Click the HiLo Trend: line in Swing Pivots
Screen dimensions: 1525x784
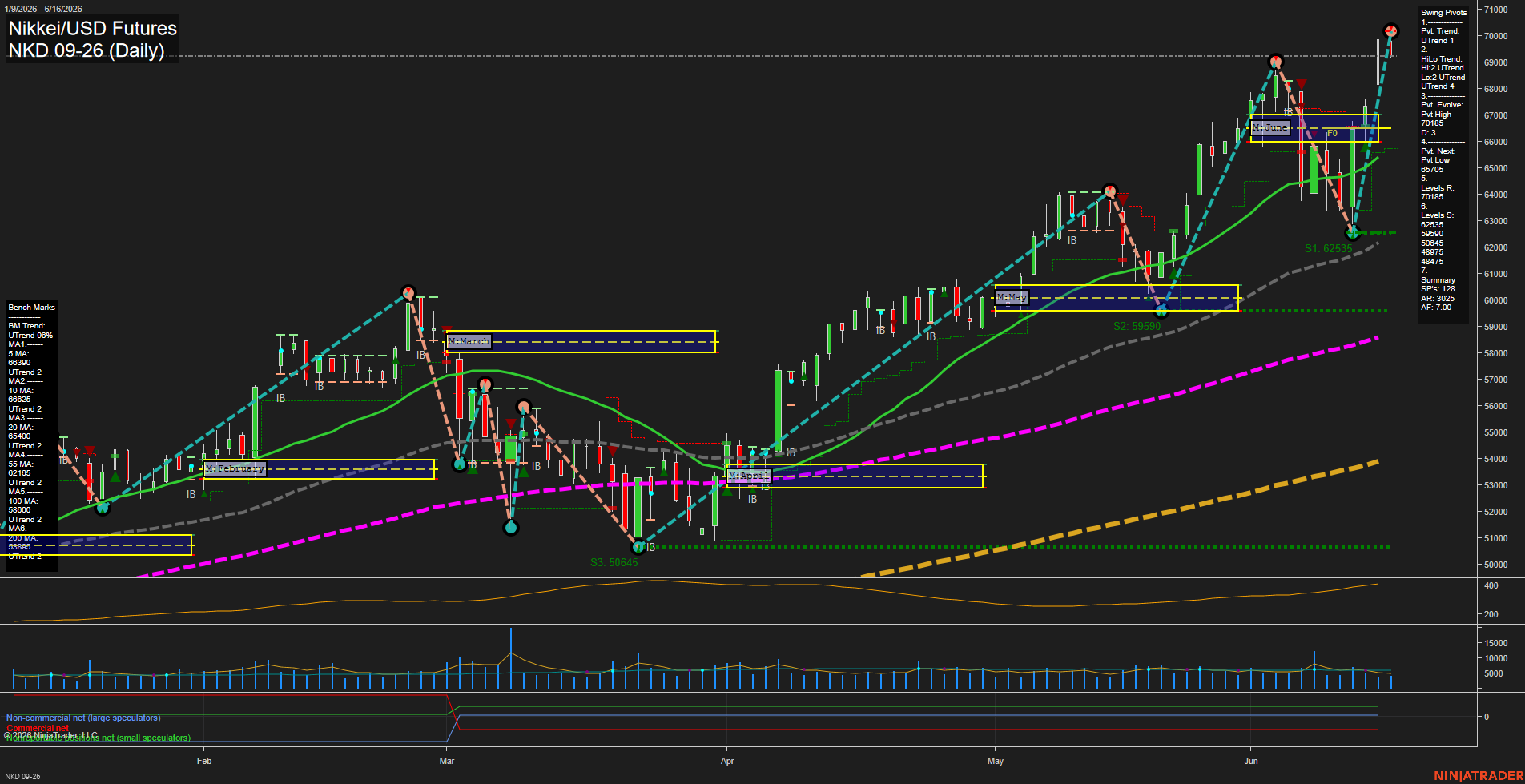pyautogui.click(x=1442, y=59)
